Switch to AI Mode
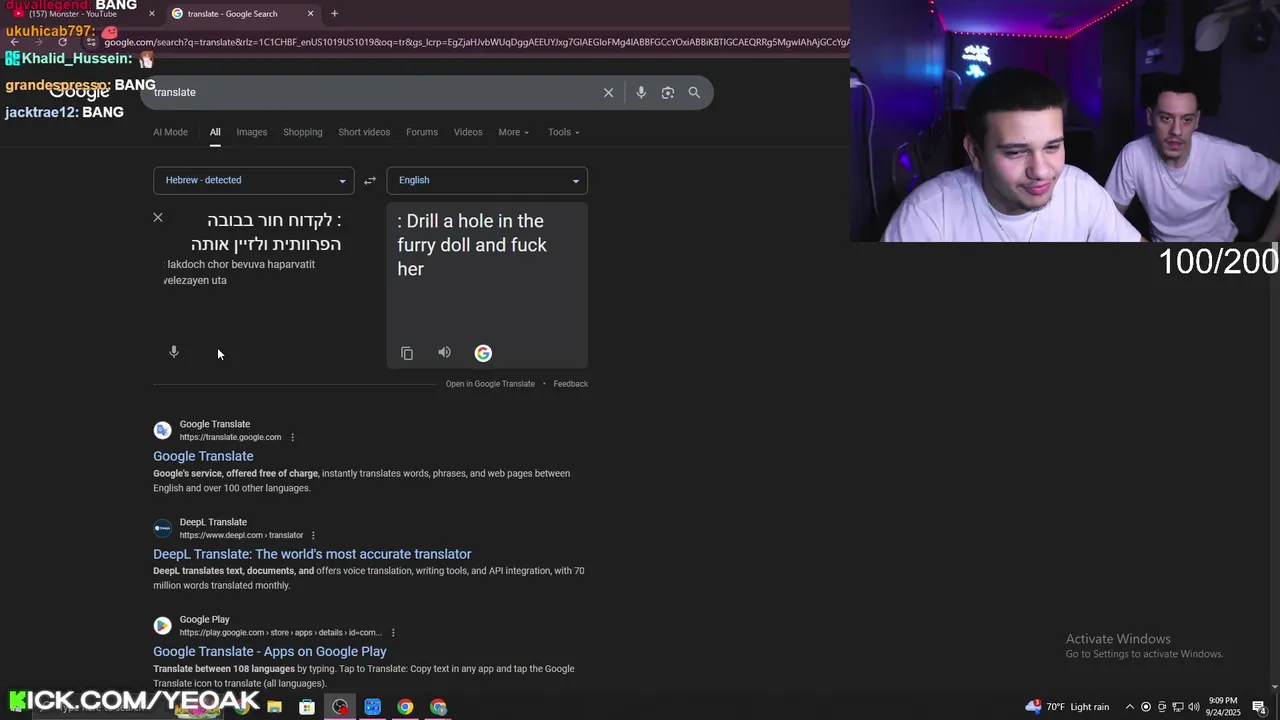This screenshot has width=1280, height=720. 170,132
